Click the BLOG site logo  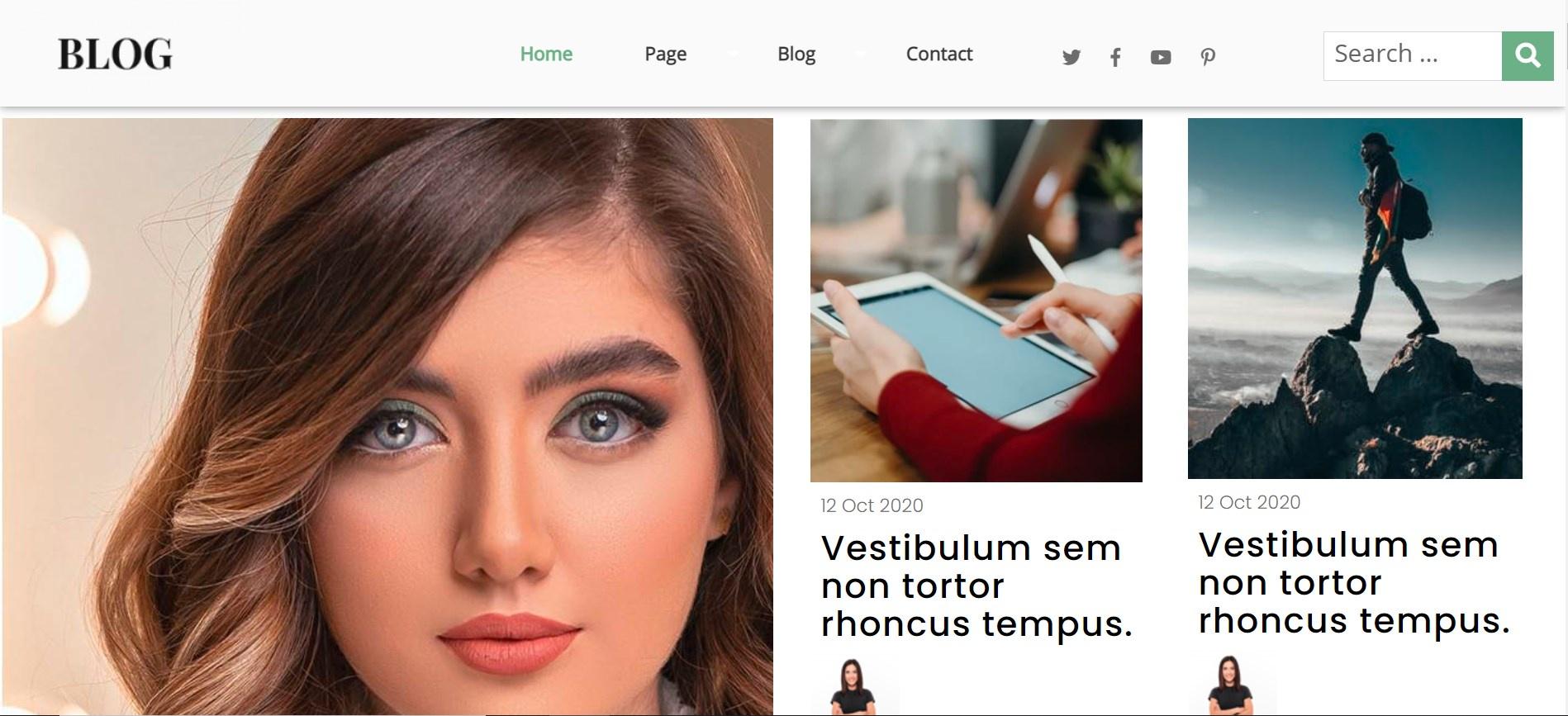click(x=115, y=55)
